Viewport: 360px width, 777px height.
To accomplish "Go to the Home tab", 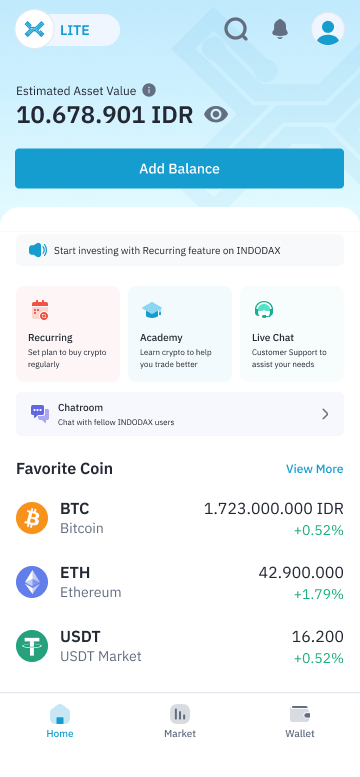I will 60,722.
